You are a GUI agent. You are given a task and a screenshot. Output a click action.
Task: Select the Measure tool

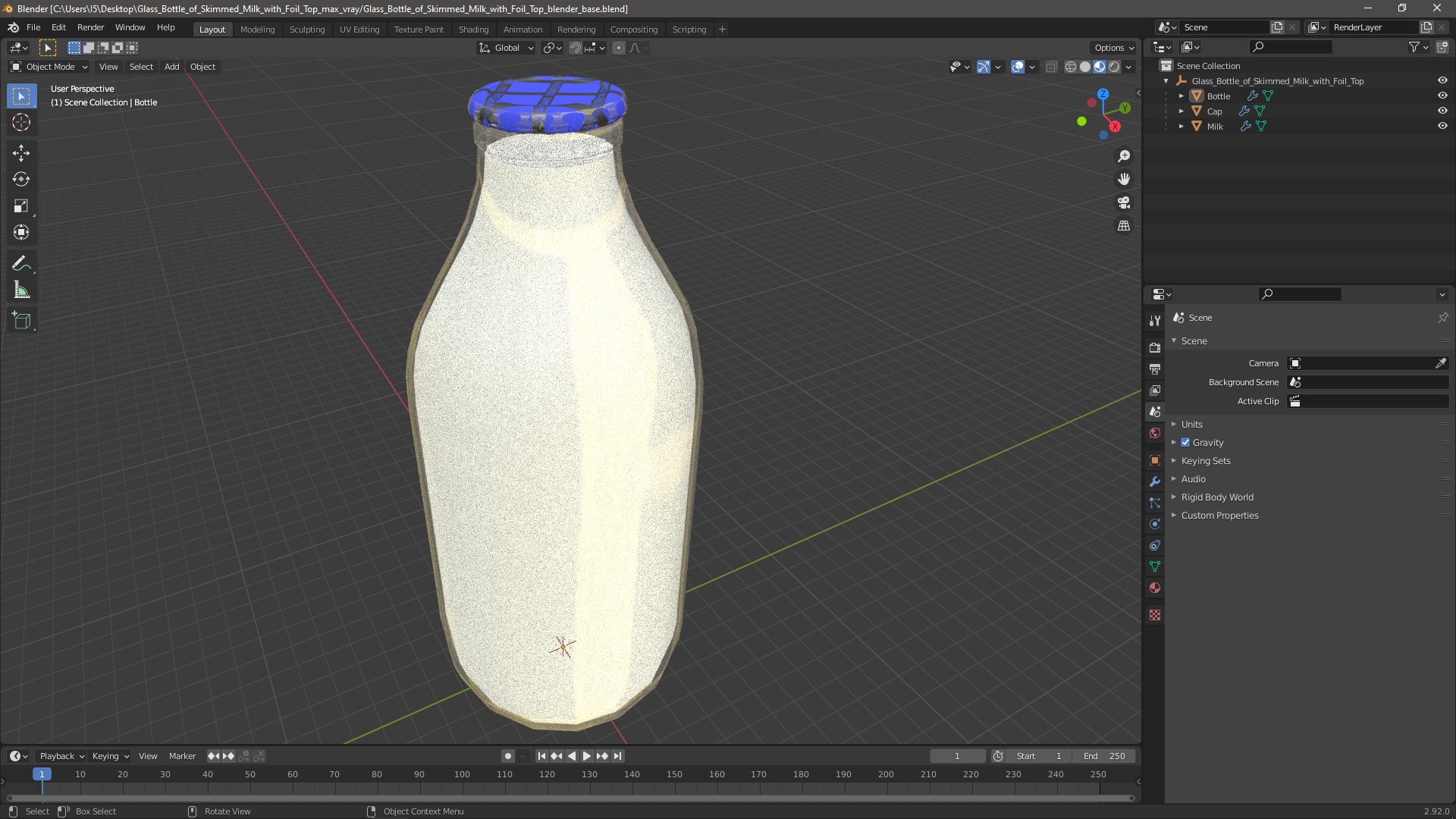tap(21, 290)
